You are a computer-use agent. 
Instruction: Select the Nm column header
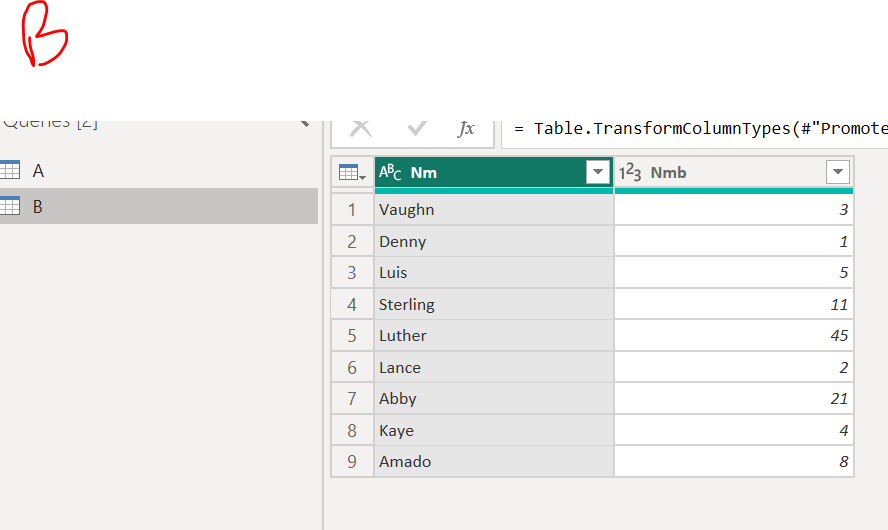click(494, 172)
